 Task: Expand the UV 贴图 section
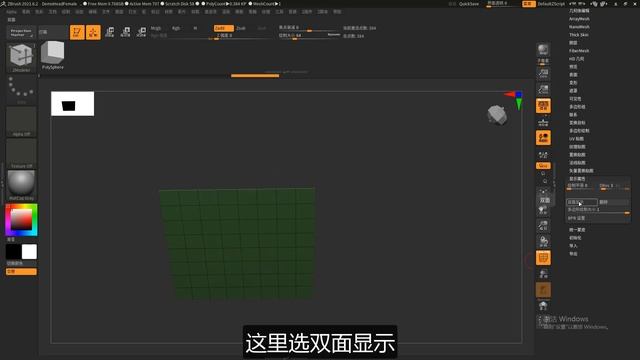(x=576, y=139)
